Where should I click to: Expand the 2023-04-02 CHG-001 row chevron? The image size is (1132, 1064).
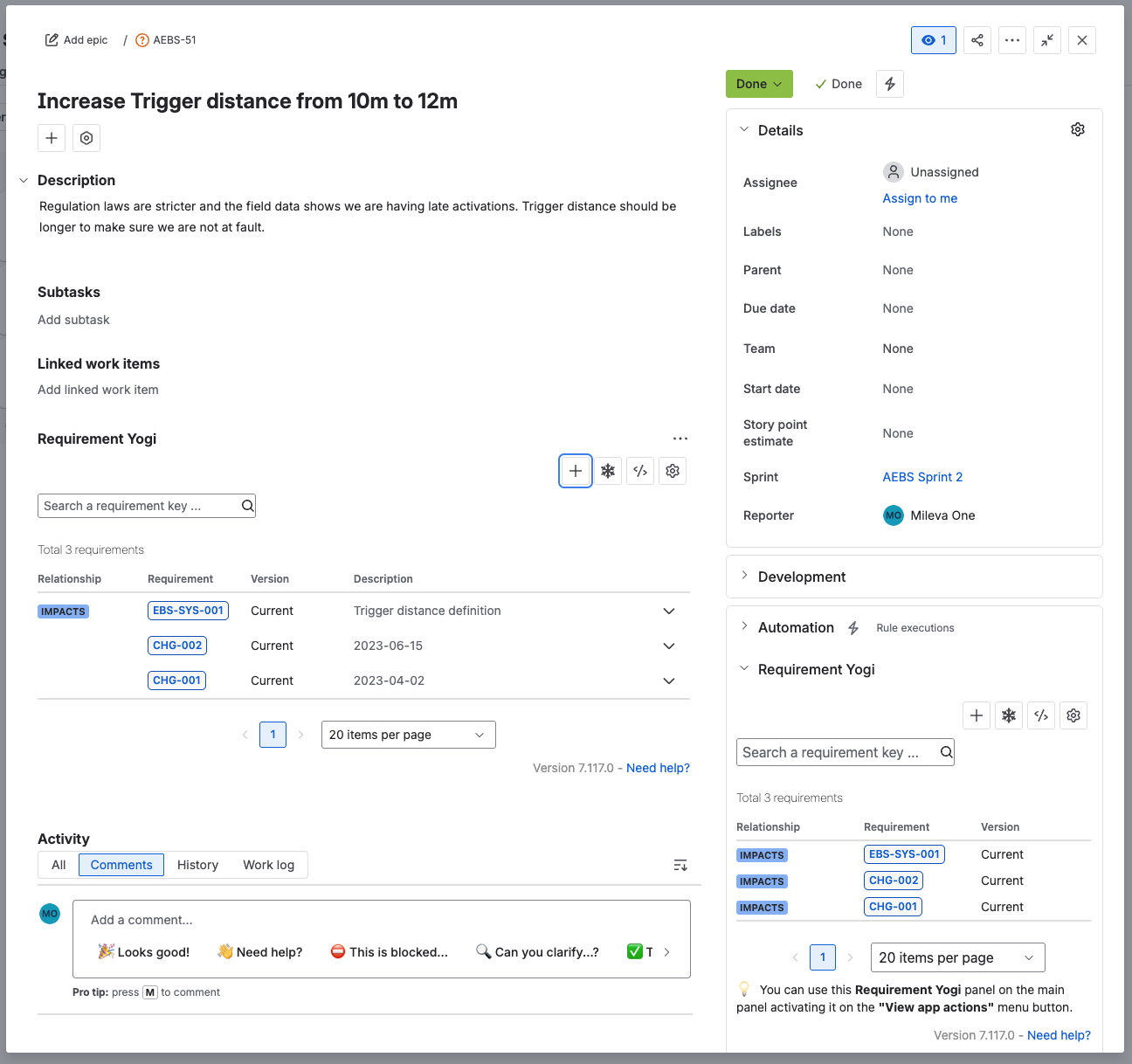click(x=669, y=681)
